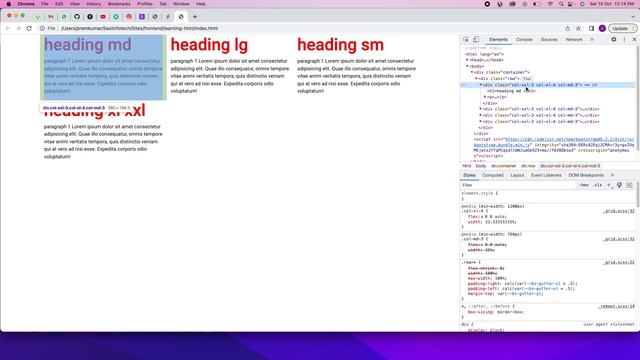Open DevTools settings gear

613,40
